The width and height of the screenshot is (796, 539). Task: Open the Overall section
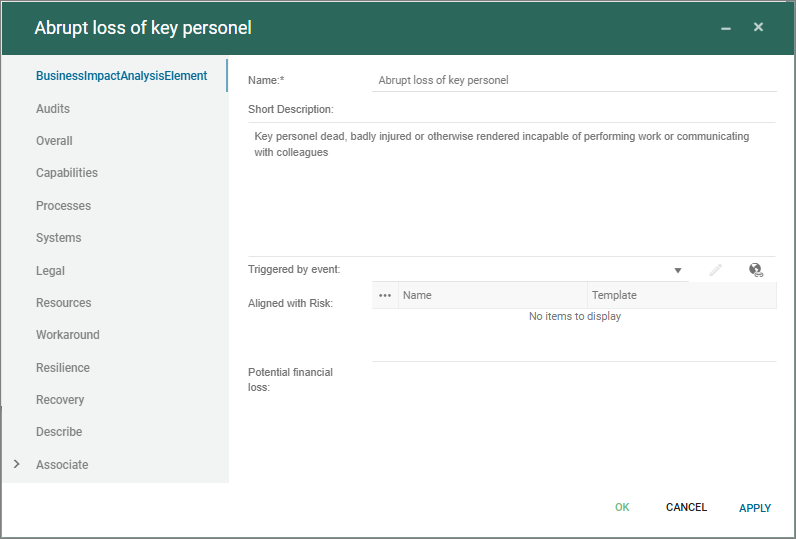pos(54,141)
